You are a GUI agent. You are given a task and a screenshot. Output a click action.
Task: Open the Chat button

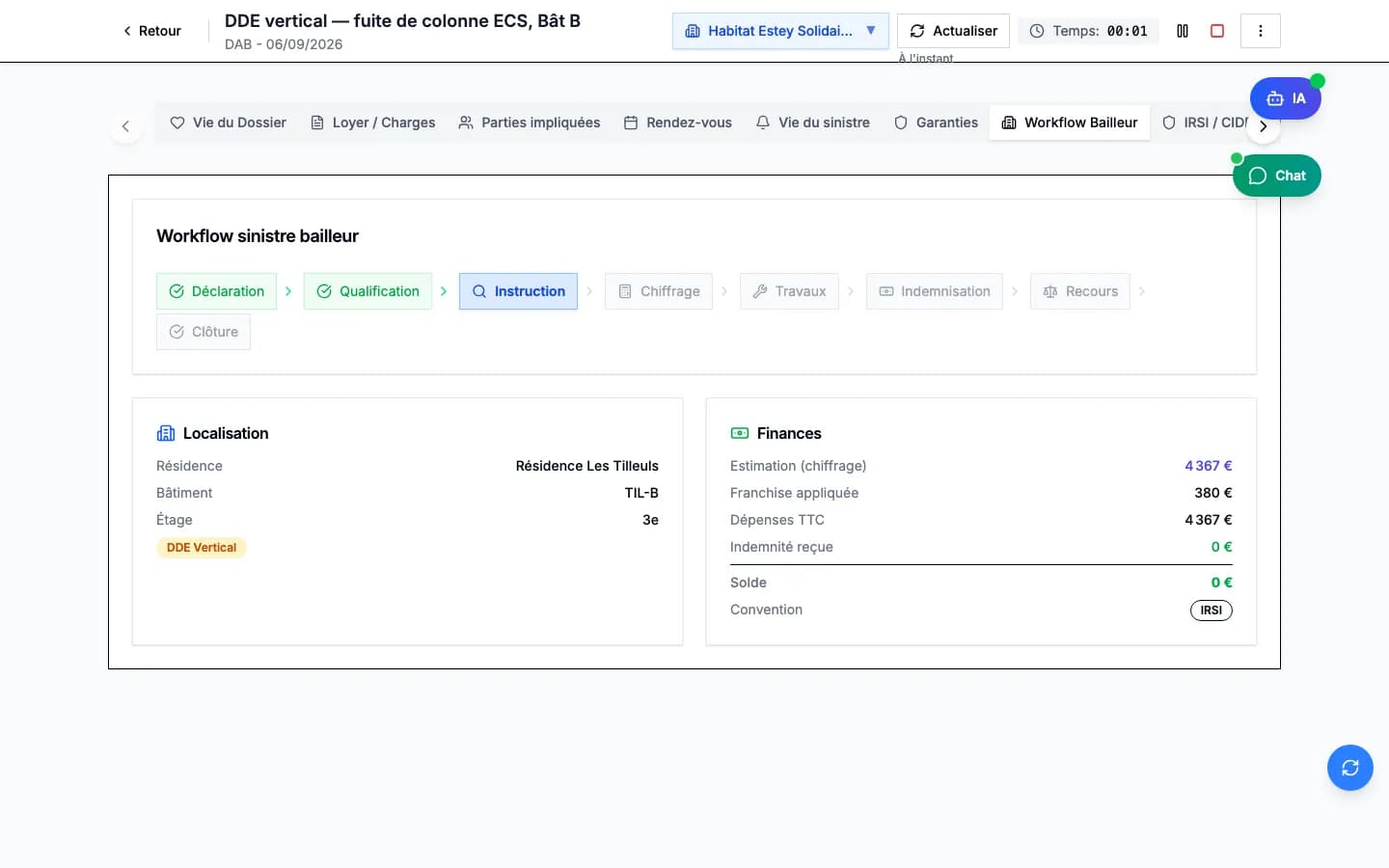coord(1277,176)
